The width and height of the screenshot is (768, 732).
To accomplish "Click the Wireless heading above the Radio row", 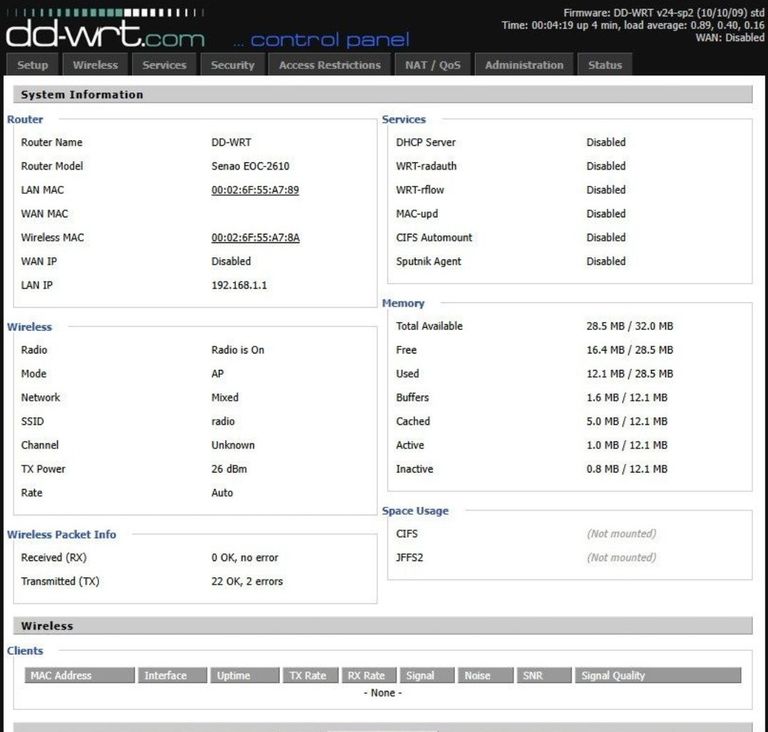I will pos(29,327).
